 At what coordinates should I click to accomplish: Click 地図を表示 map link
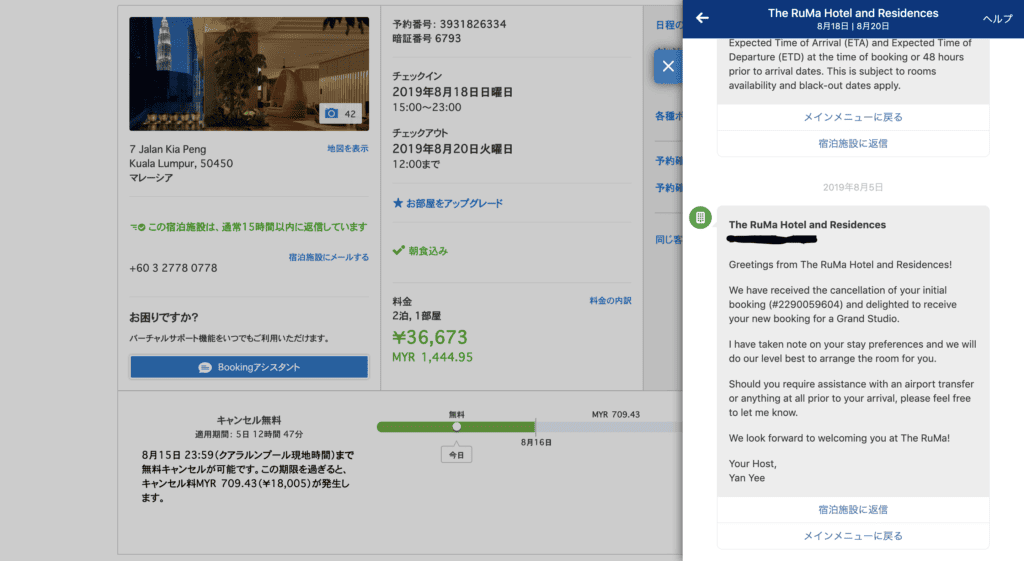[x=347, y=149]
